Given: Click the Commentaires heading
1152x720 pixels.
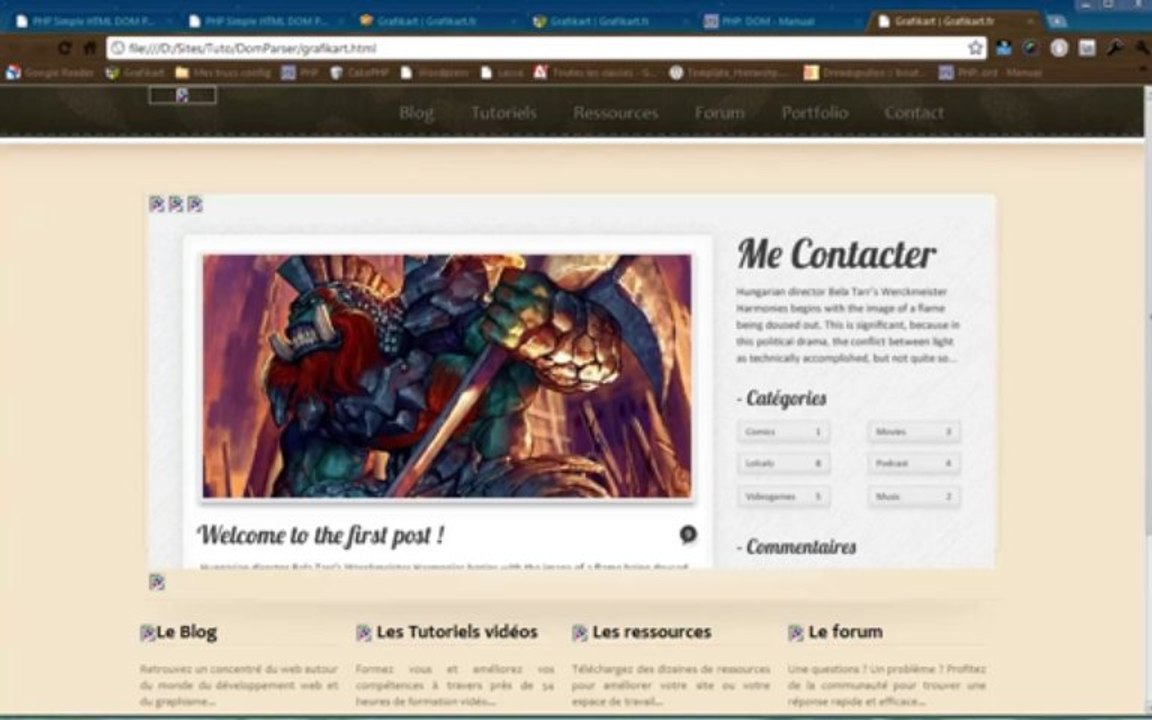Looking at the screenshot, I should click(x=796, y=547).
